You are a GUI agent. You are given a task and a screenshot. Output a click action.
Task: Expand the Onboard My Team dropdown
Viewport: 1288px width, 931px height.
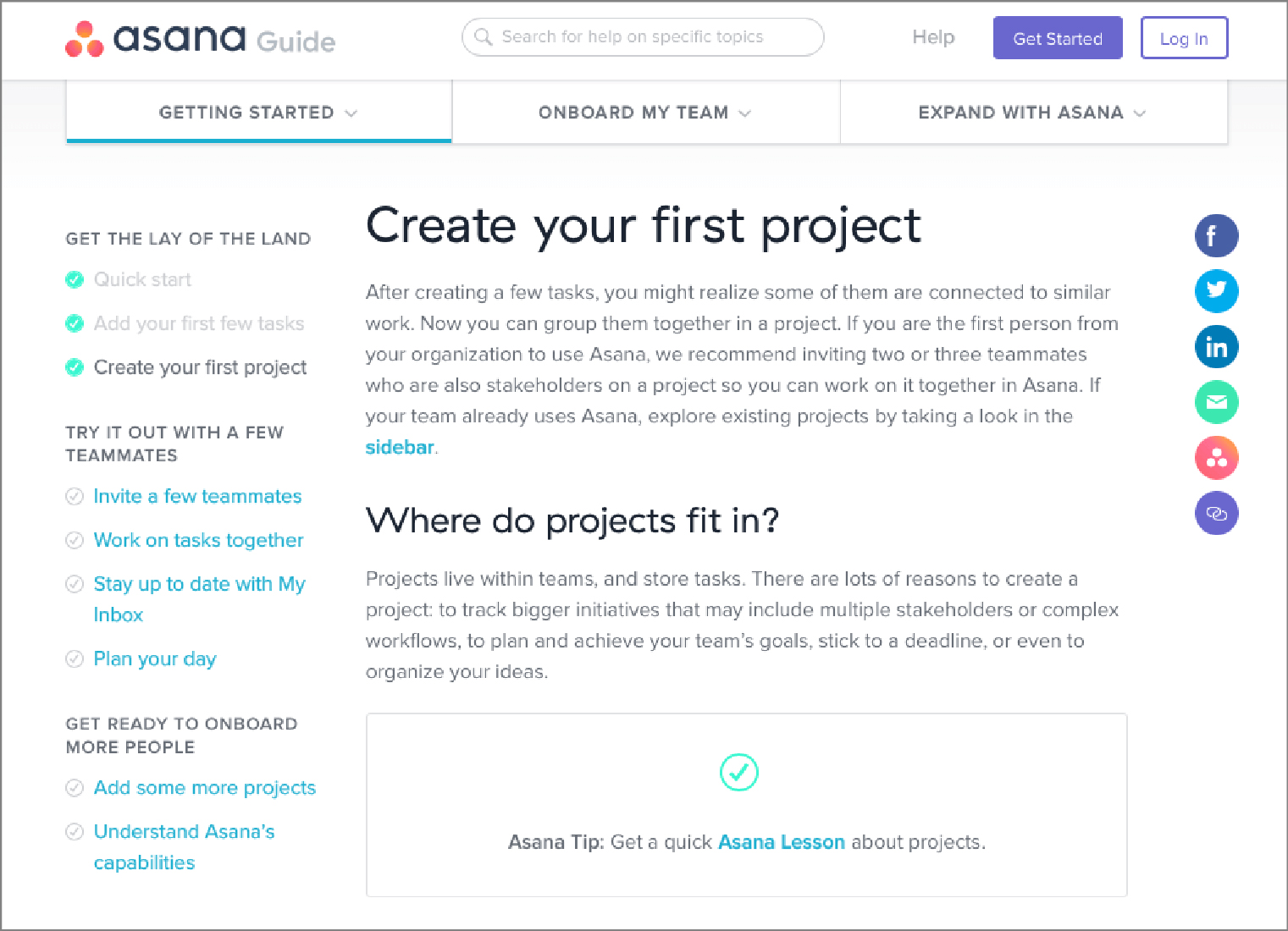click(745, 113)
